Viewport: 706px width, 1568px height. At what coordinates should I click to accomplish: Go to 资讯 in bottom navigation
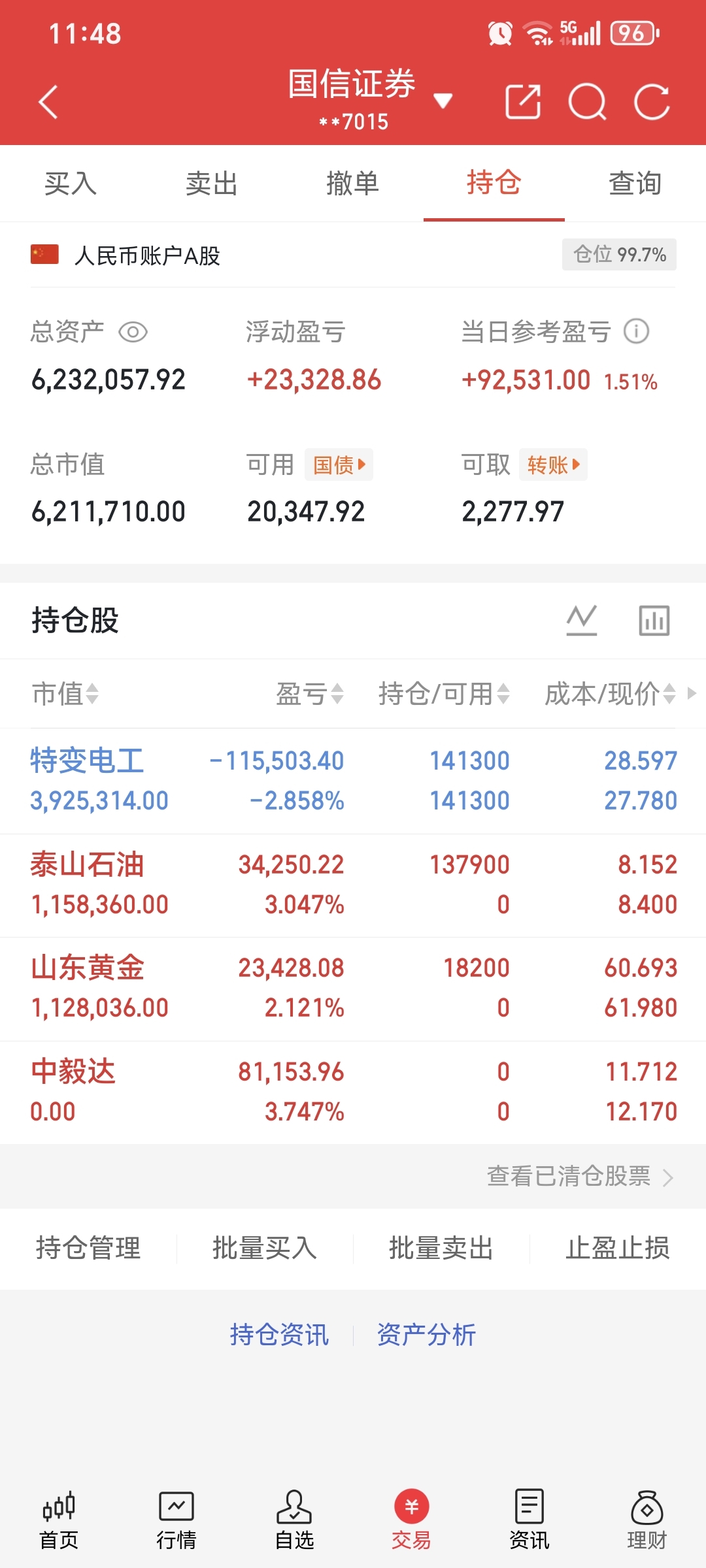click(x=529, y=1521)
